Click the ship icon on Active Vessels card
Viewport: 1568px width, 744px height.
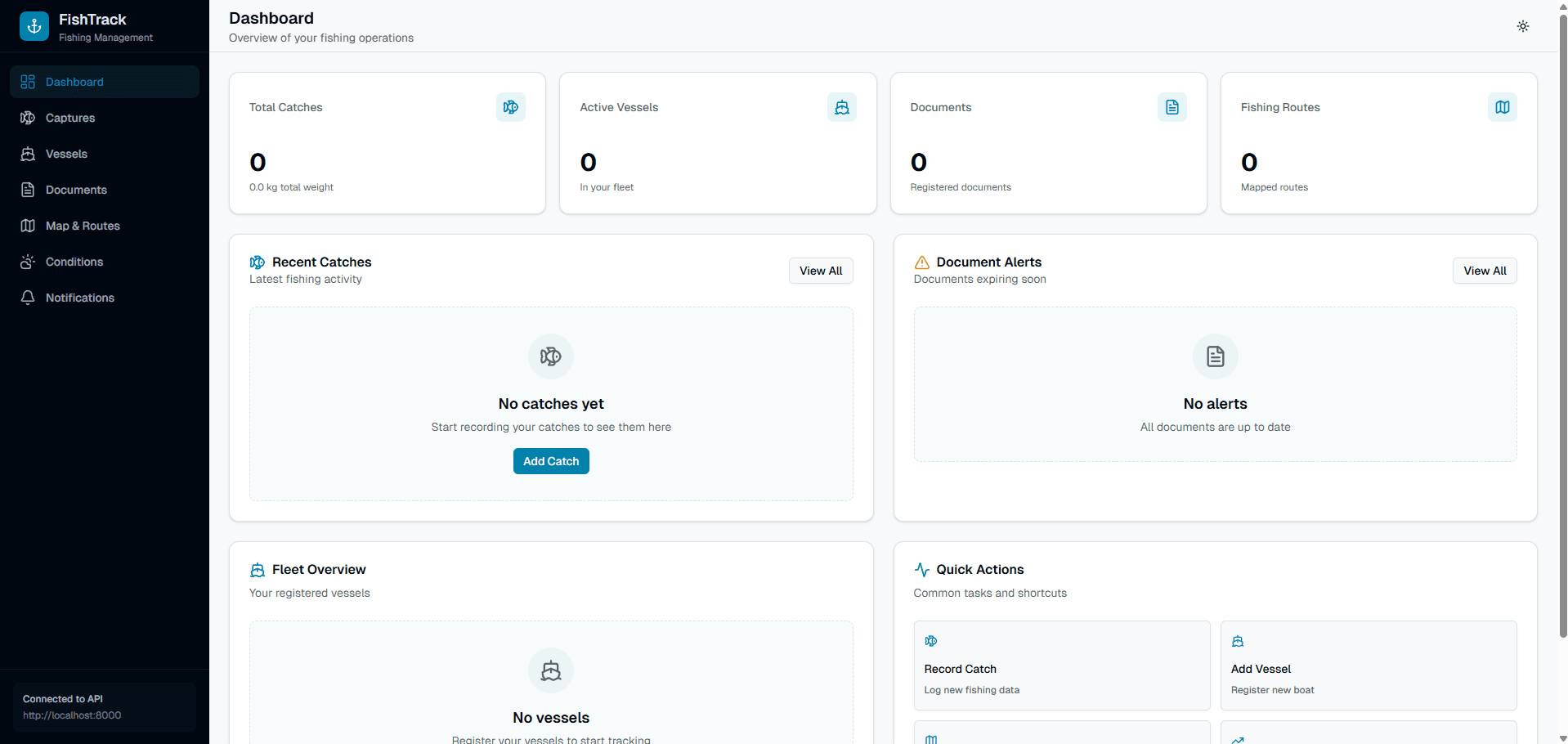841,107
